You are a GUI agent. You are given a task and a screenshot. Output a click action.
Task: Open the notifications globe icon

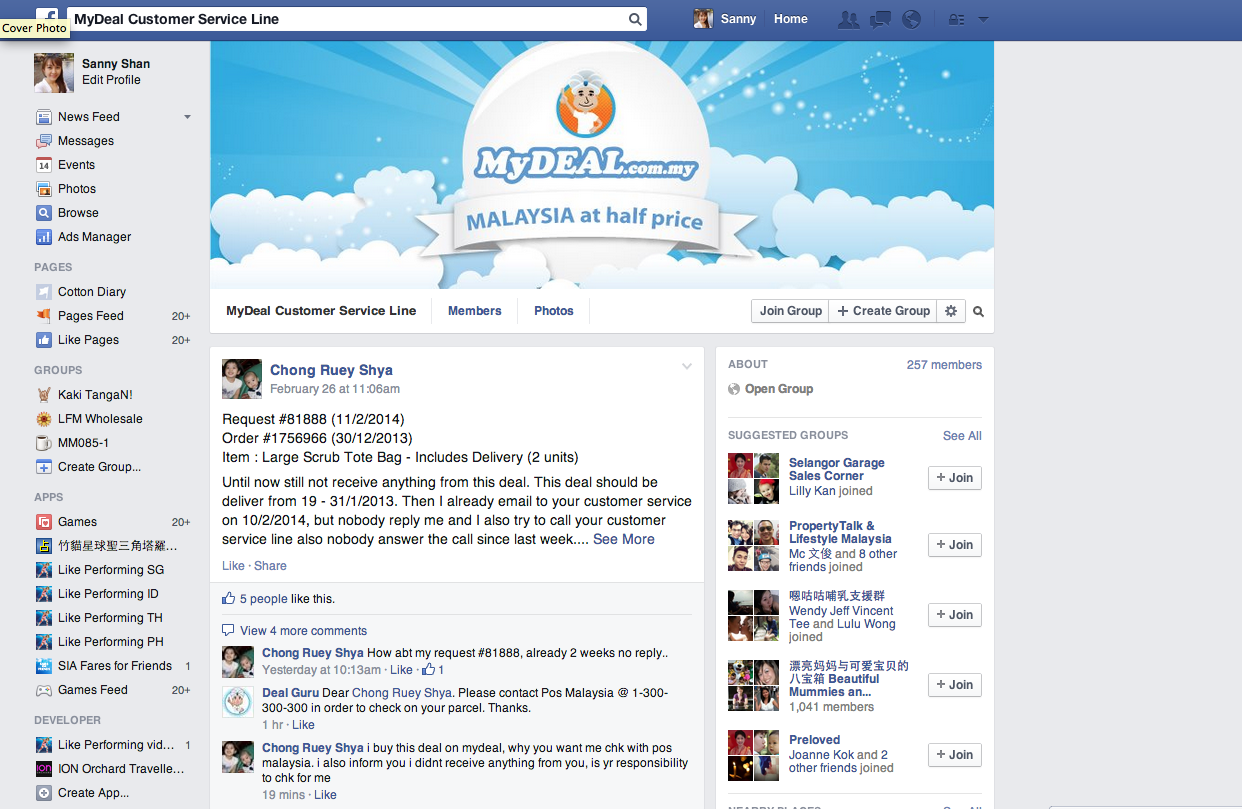tap(911, 19)
